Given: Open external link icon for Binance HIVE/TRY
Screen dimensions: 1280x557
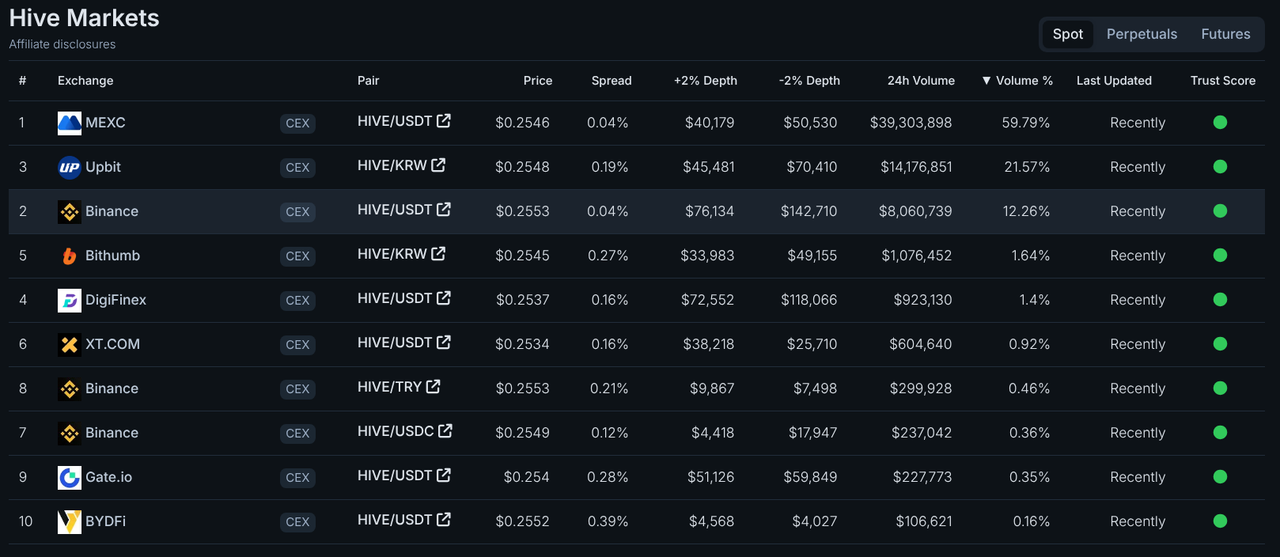Looking at the screenshot, I should [433, 386].
